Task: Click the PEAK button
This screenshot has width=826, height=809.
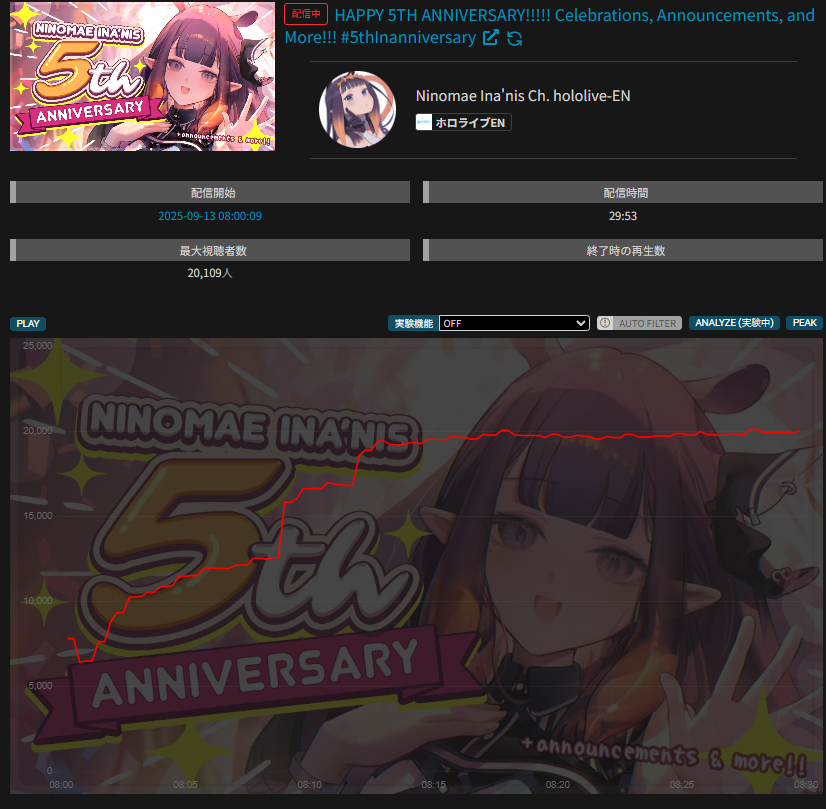Action: pyautogui.click(x=804, y=323)
